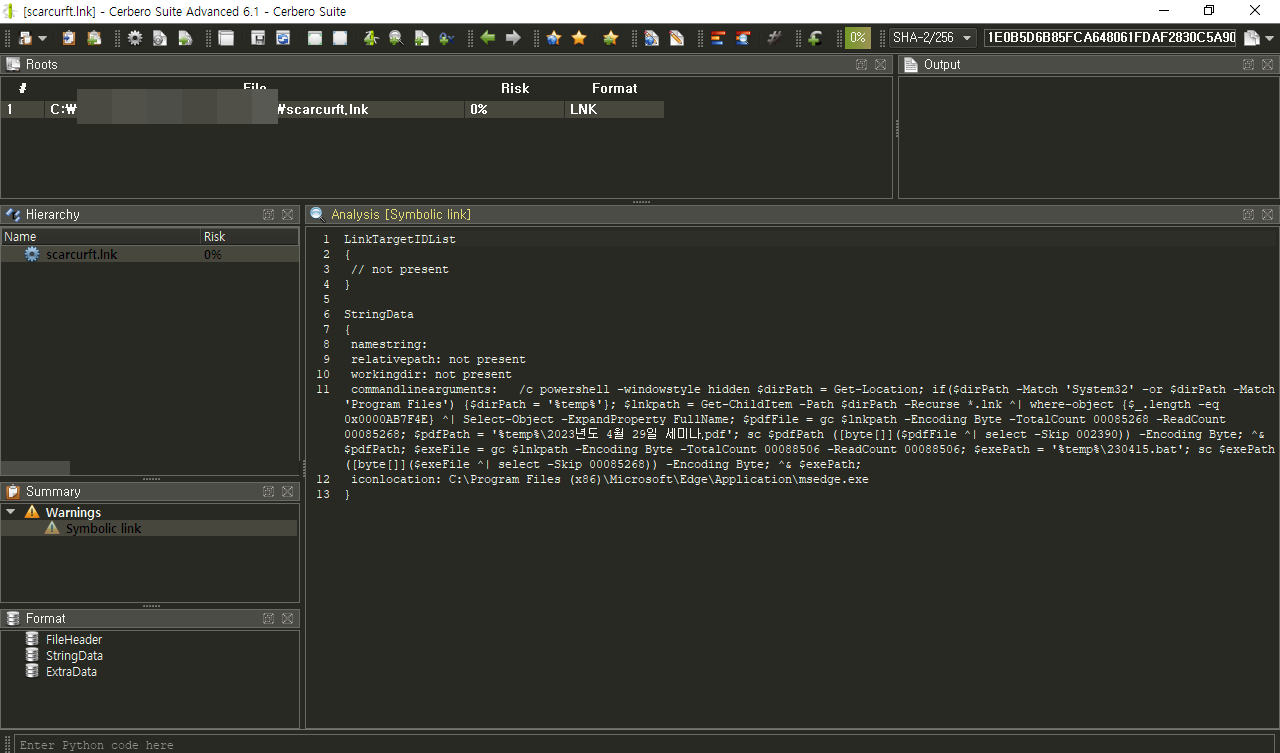1280x753 pixels.
Task: Select scarcurft.lnk row in Roots table
Action: (x=332, y=109)
